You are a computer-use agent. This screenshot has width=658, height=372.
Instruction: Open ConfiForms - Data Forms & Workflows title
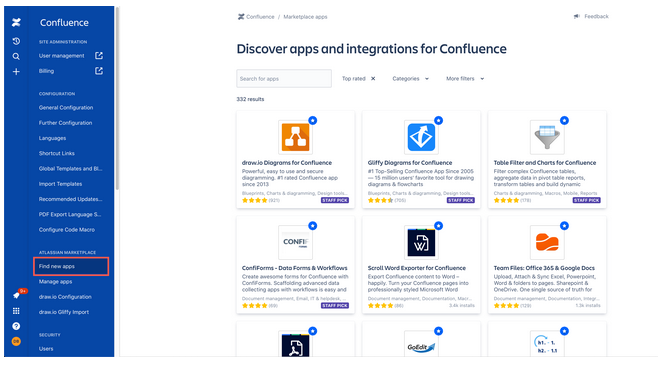(295, 268)
